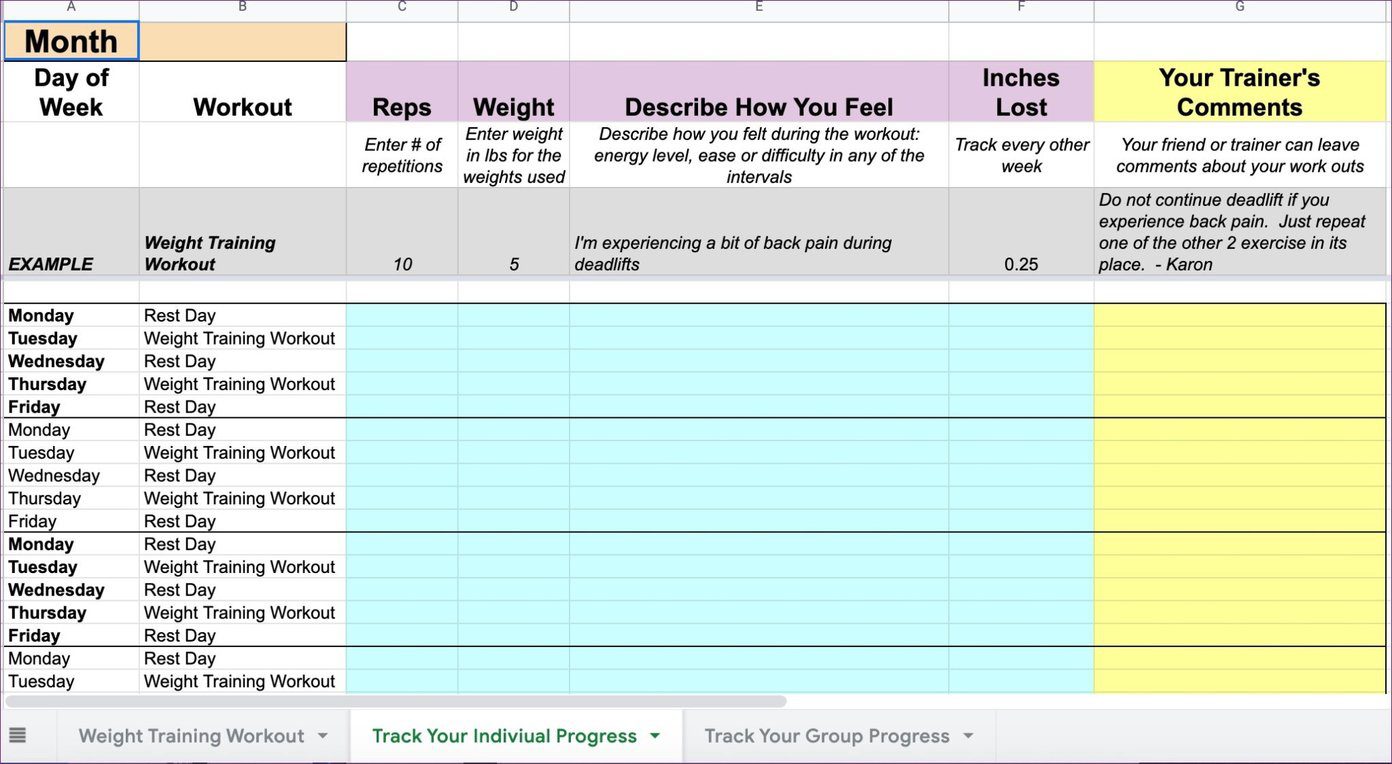The image size is (1392, 764).
Task: Select the "I'm experiencing a bit of back pain" cell
Action: 759,232
